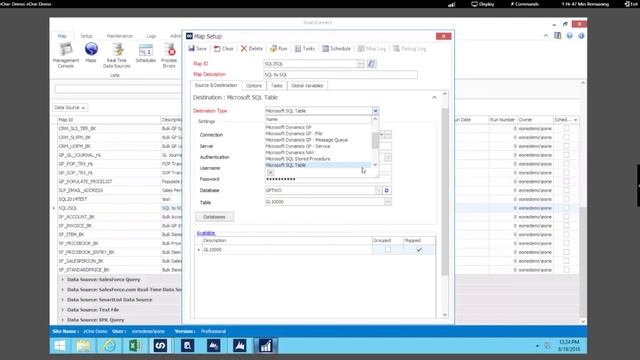Open Management Console in the ribbon

[x=65, y=55]
